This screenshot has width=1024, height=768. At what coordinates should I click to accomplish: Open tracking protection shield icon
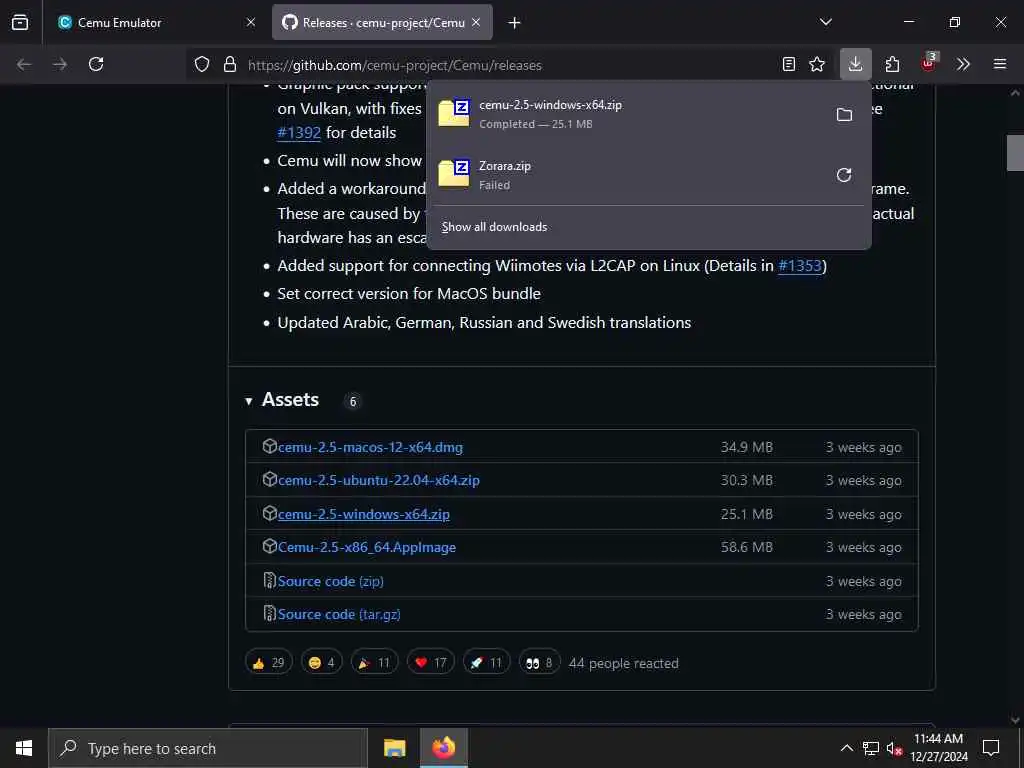202,65
